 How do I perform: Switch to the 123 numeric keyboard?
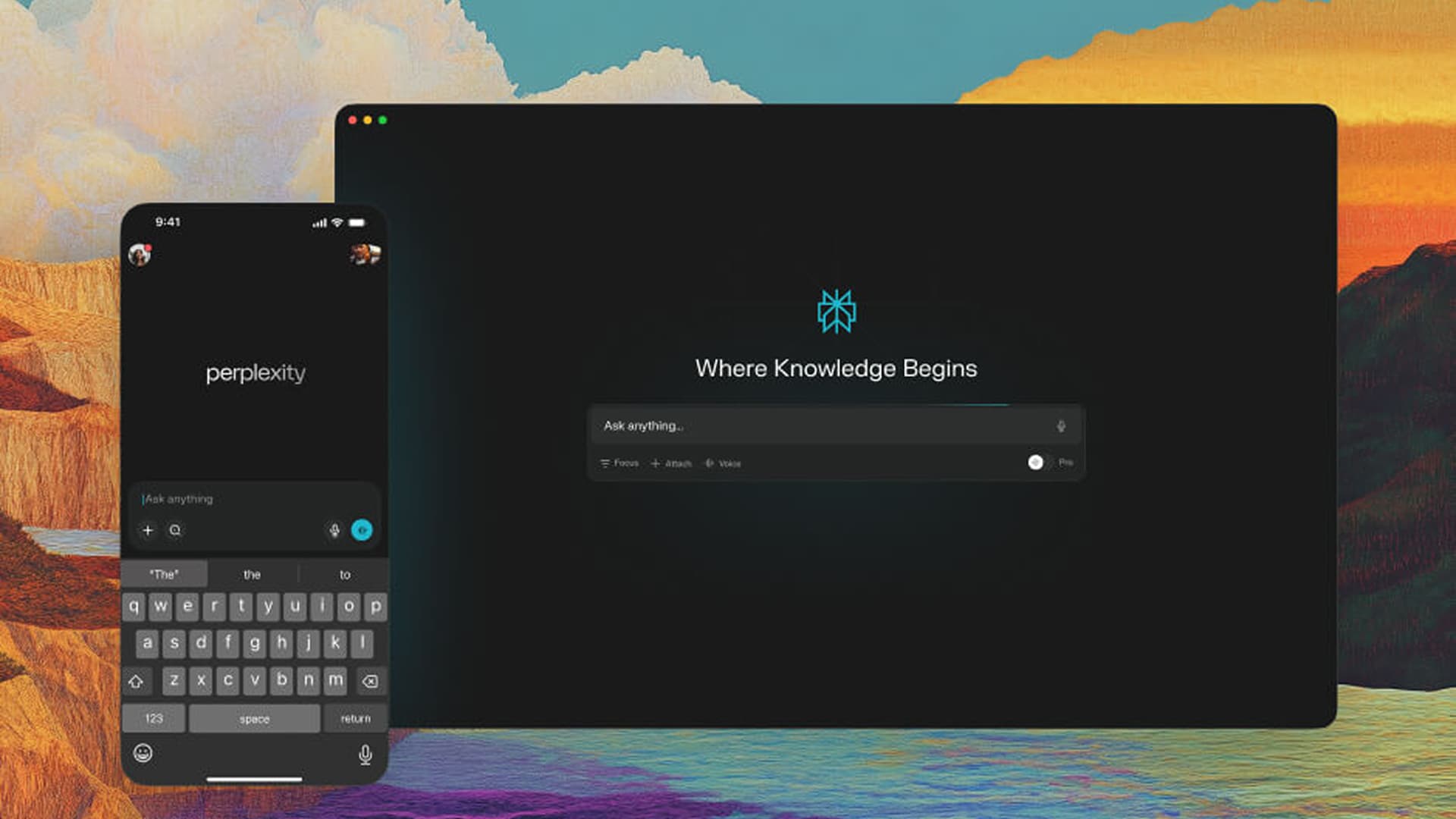click(154, 718)
